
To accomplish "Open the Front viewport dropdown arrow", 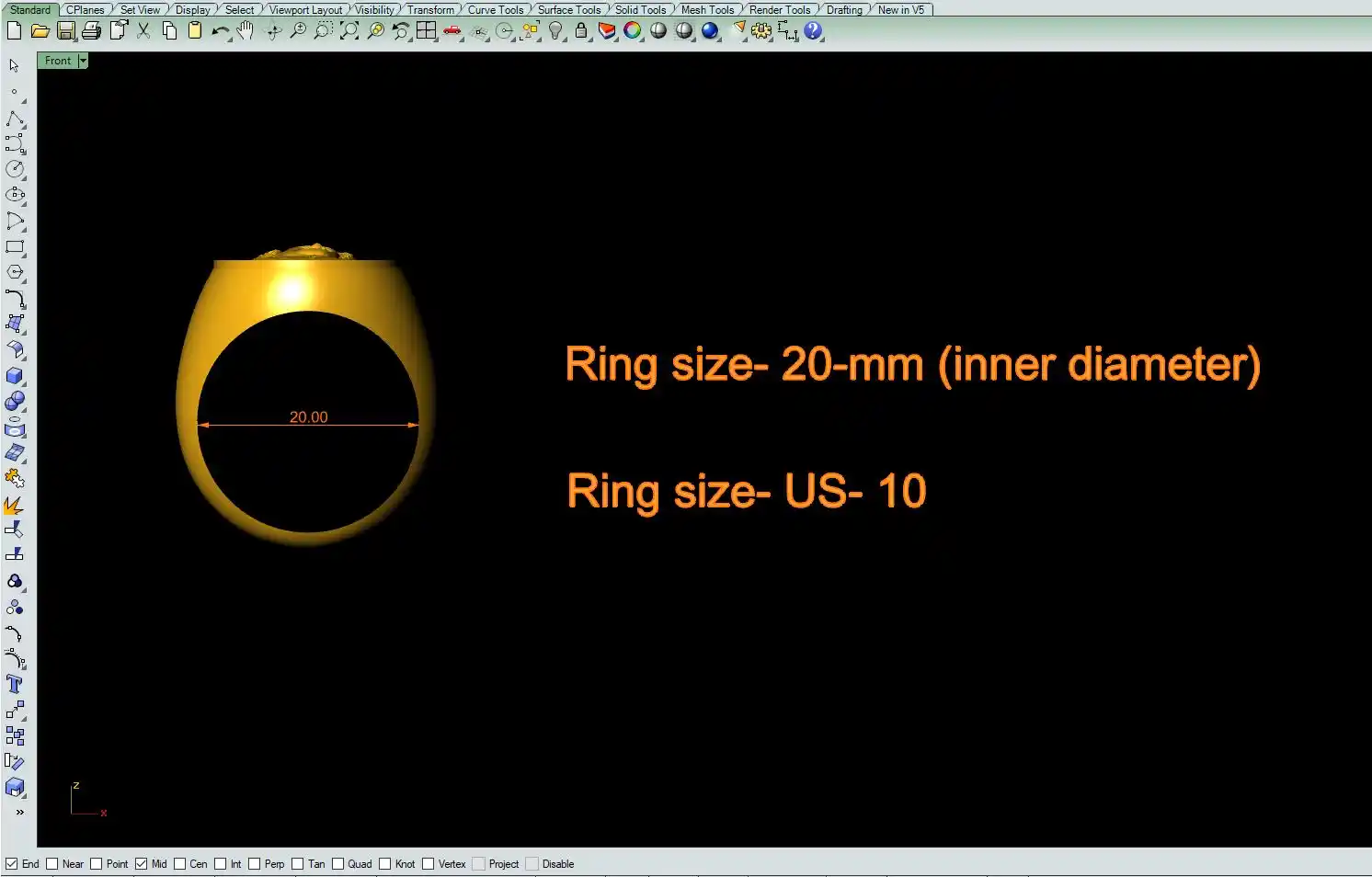I will point(83,61).
